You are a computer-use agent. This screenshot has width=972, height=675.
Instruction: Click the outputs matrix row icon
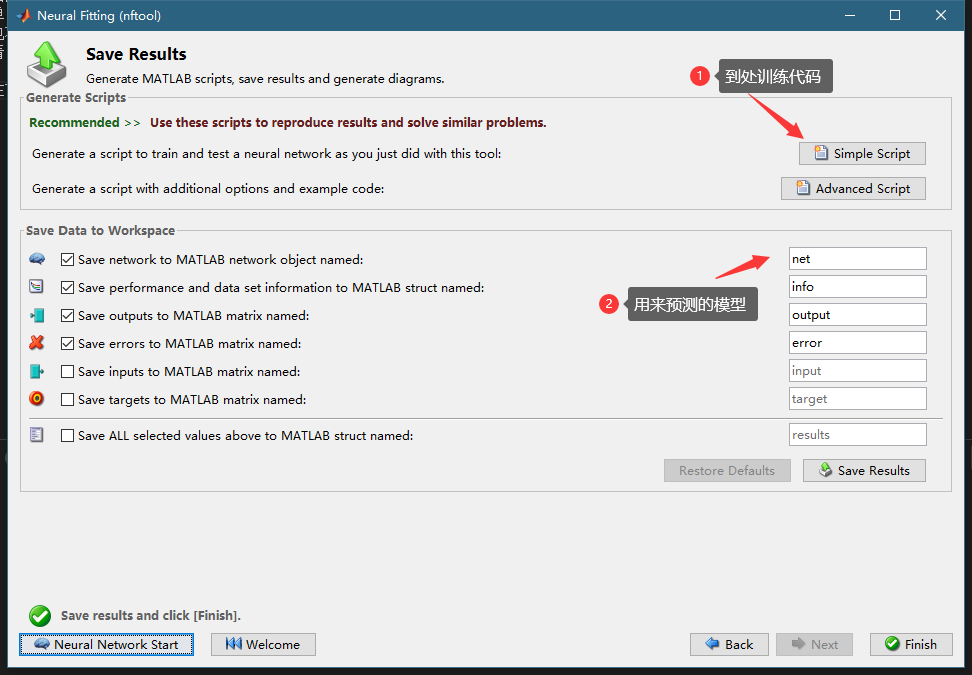tap(37, 315)
